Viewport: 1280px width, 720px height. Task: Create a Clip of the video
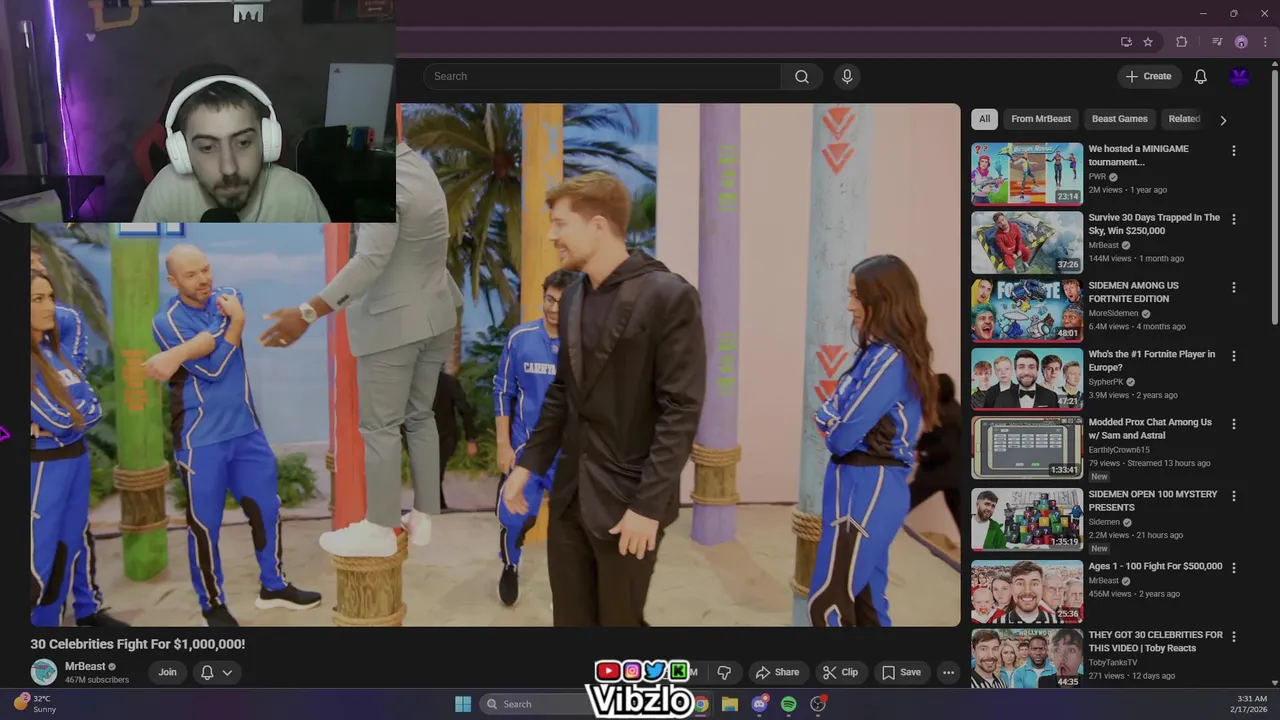point(840,672)
